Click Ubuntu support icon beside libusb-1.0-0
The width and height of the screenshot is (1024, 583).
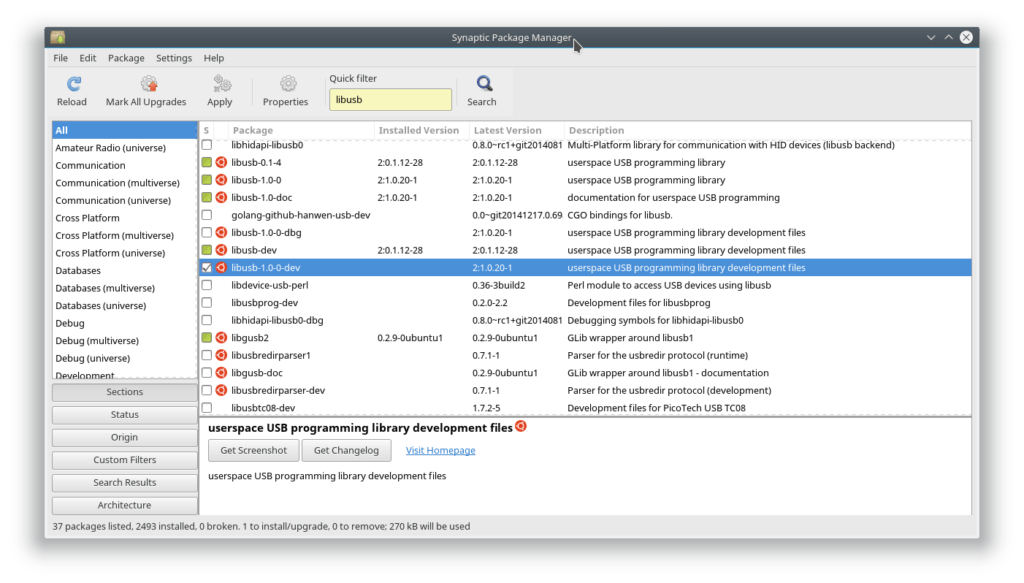[221, 180]
